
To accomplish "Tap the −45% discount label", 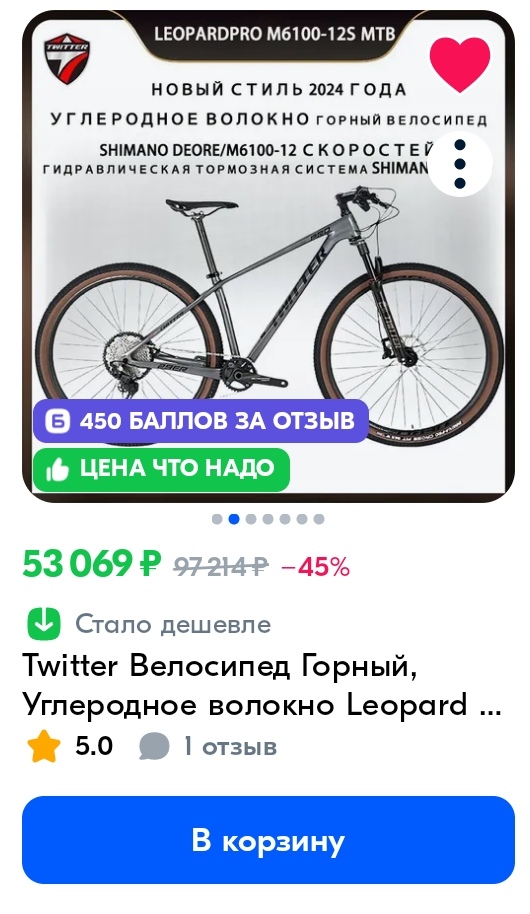I will point(315,566).
